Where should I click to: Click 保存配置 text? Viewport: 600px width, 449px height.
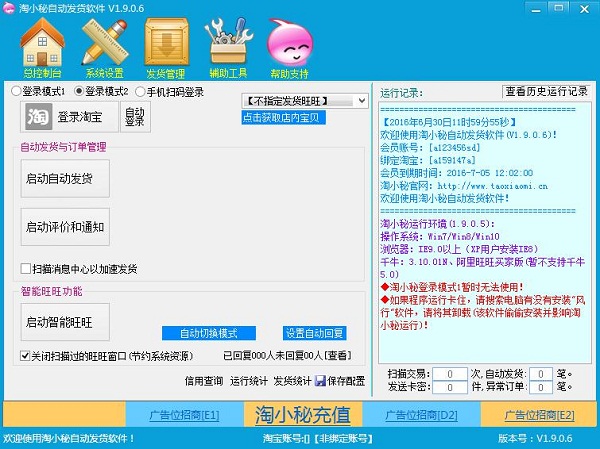point(346,381)
